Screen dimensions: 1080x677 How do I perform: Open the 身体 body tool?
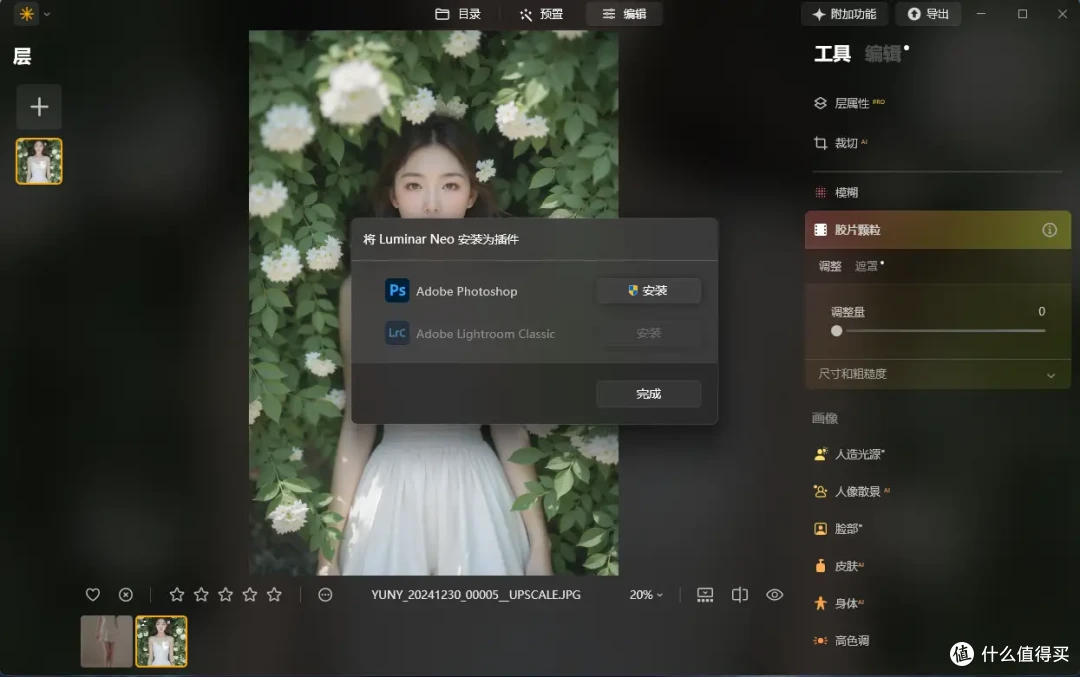point(838,603)
